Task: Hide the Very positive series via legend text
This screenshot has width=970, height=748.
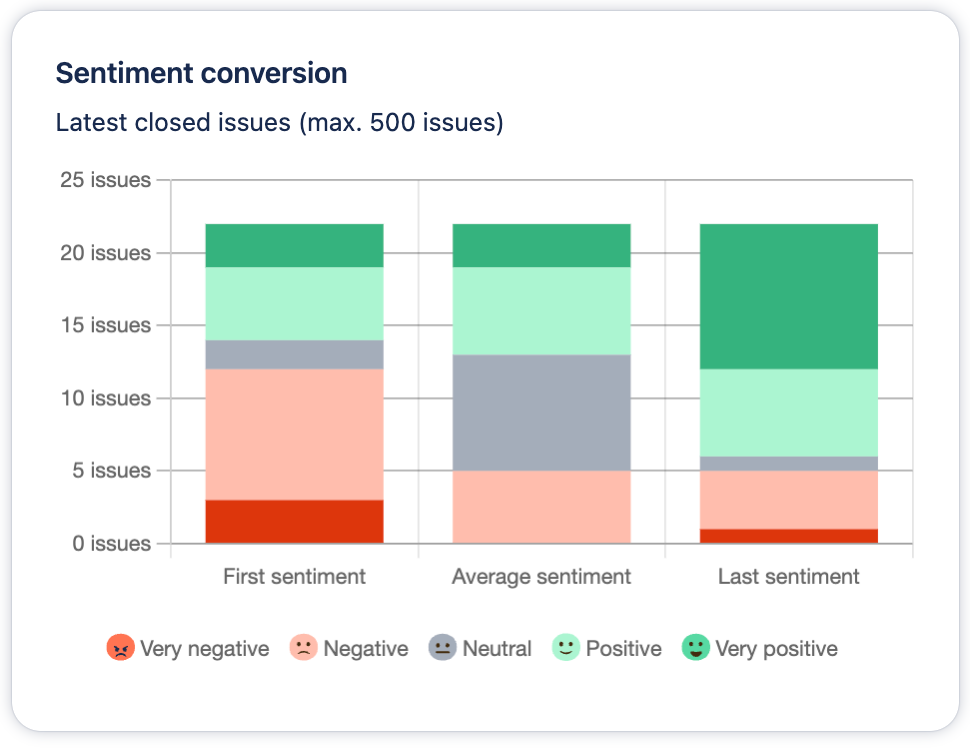Action: 776,649
